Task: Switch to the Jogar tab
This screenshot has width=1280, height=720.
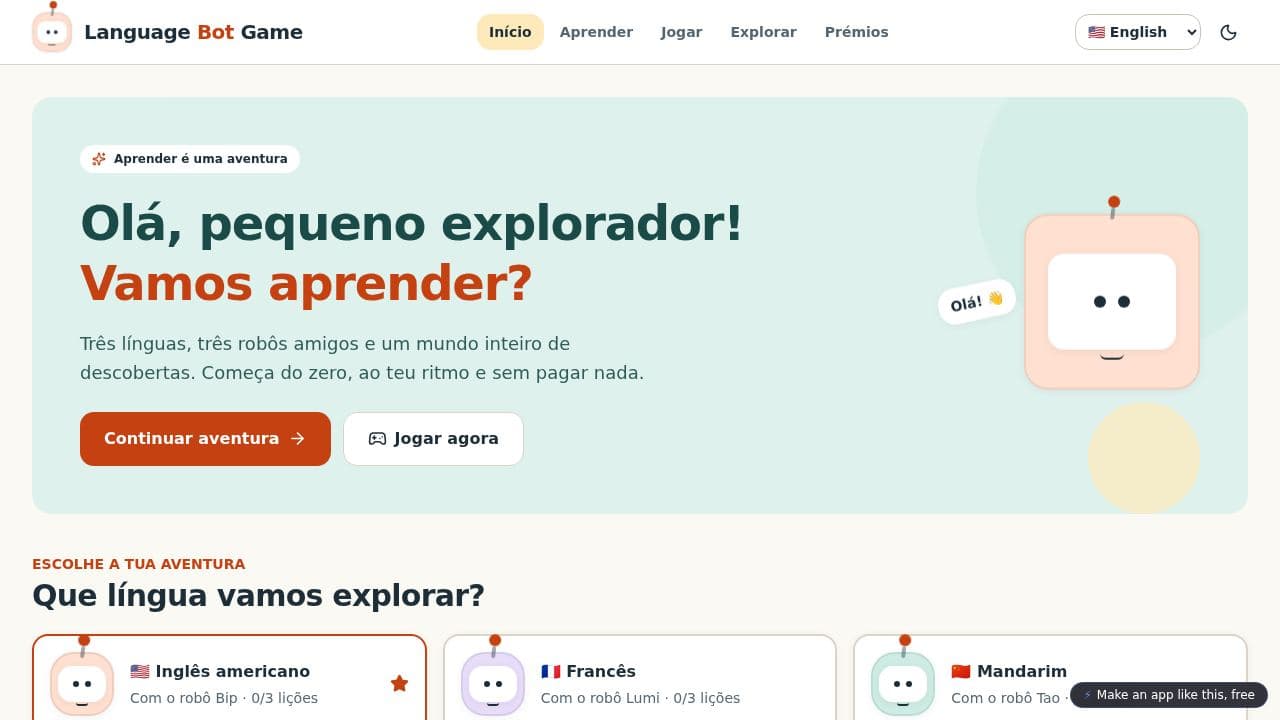Action: click(682, 32)
